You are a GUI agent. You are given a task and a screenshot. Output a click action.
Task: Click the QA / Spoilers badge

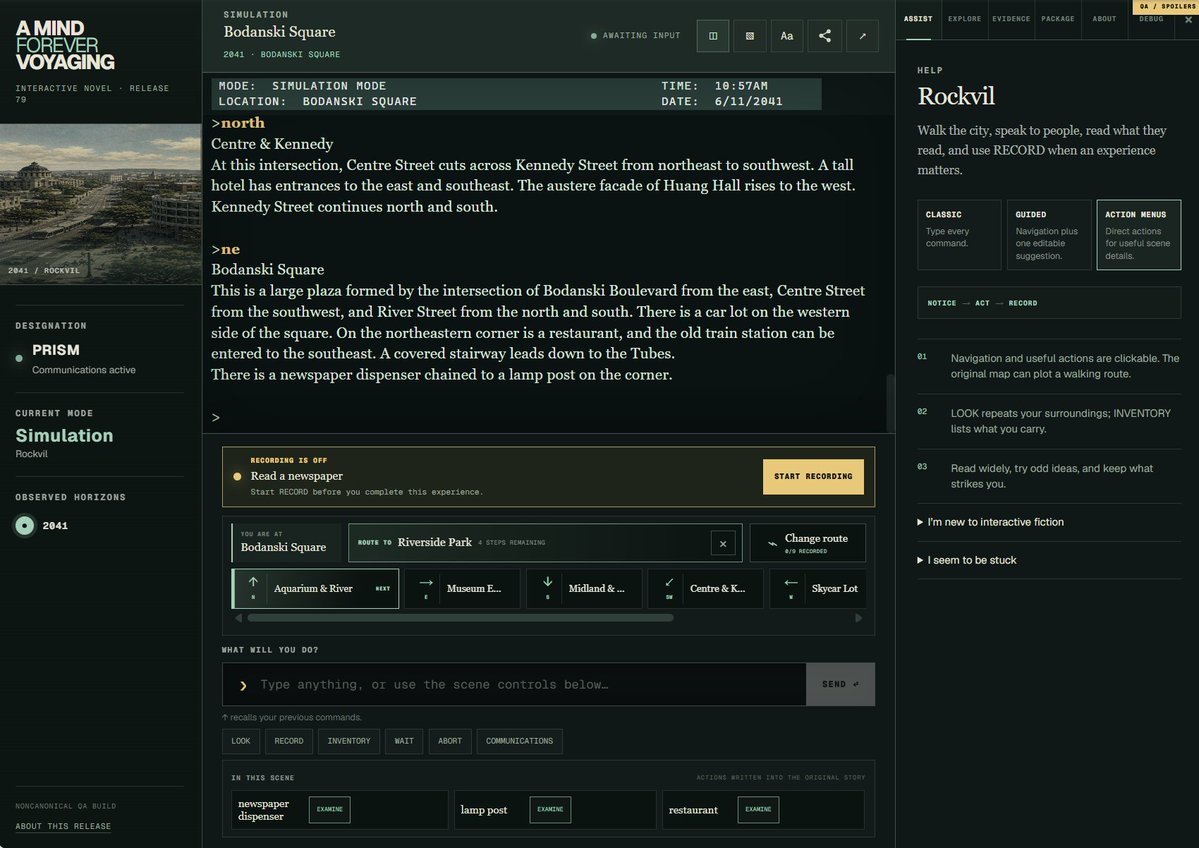point(1165,6)
